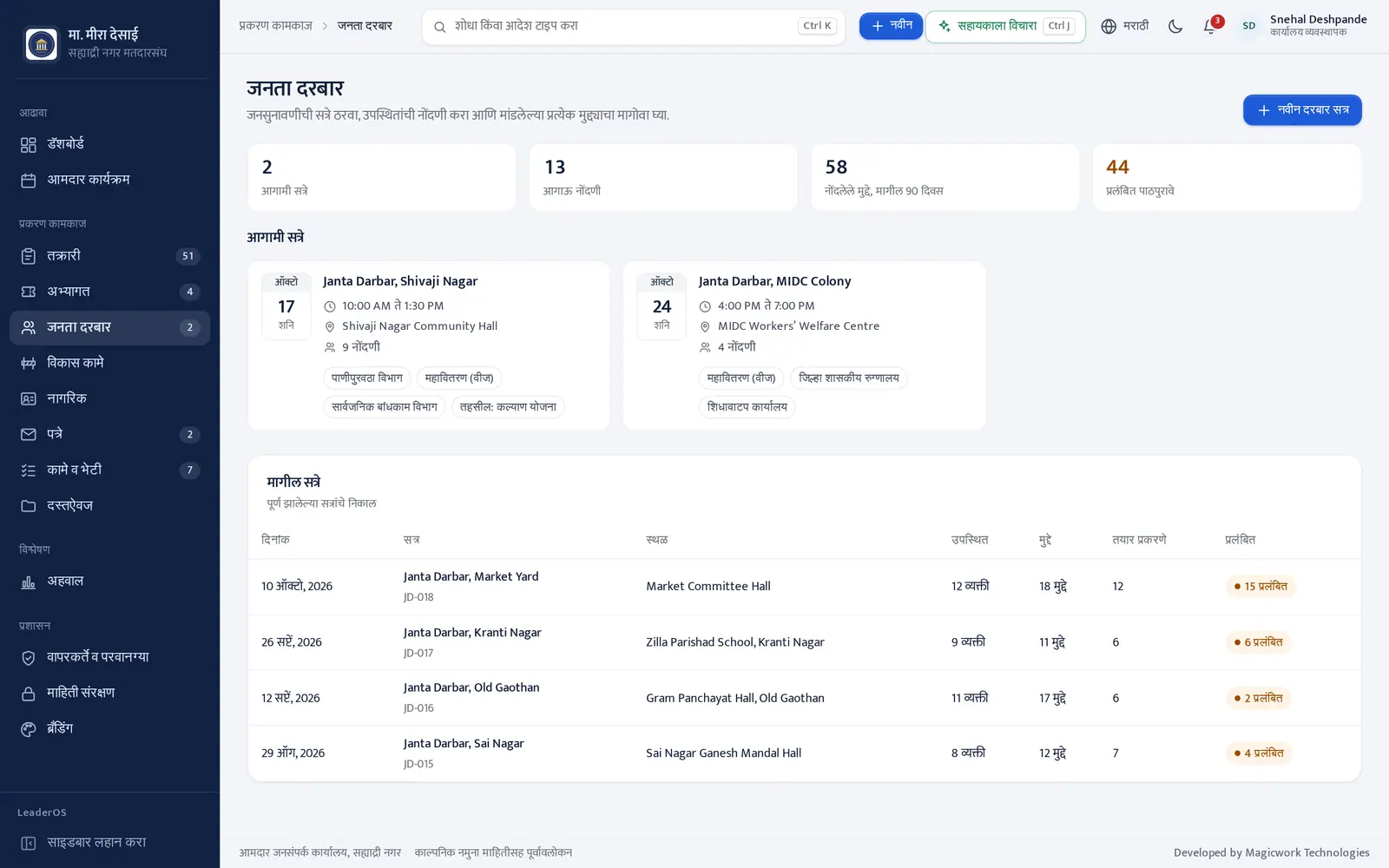Open डॅशबोर्ड in the sidebar
Image resolution: width=1389 pixels, height=868 pixels.
(109, 144)
